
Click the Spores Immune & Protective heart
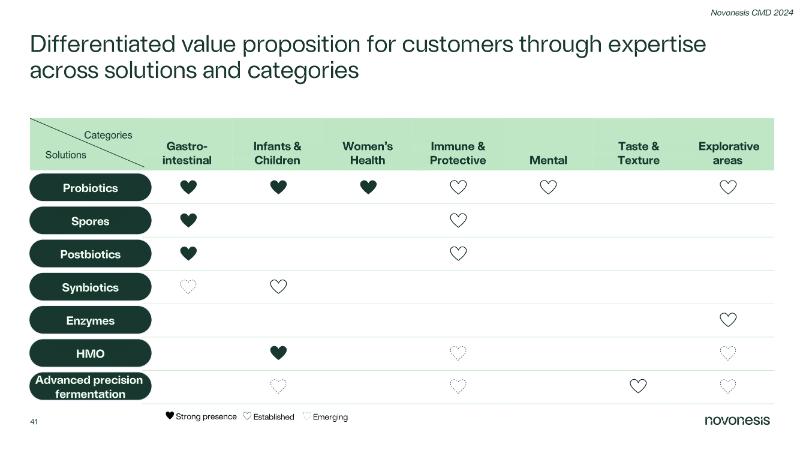(458, 220)
